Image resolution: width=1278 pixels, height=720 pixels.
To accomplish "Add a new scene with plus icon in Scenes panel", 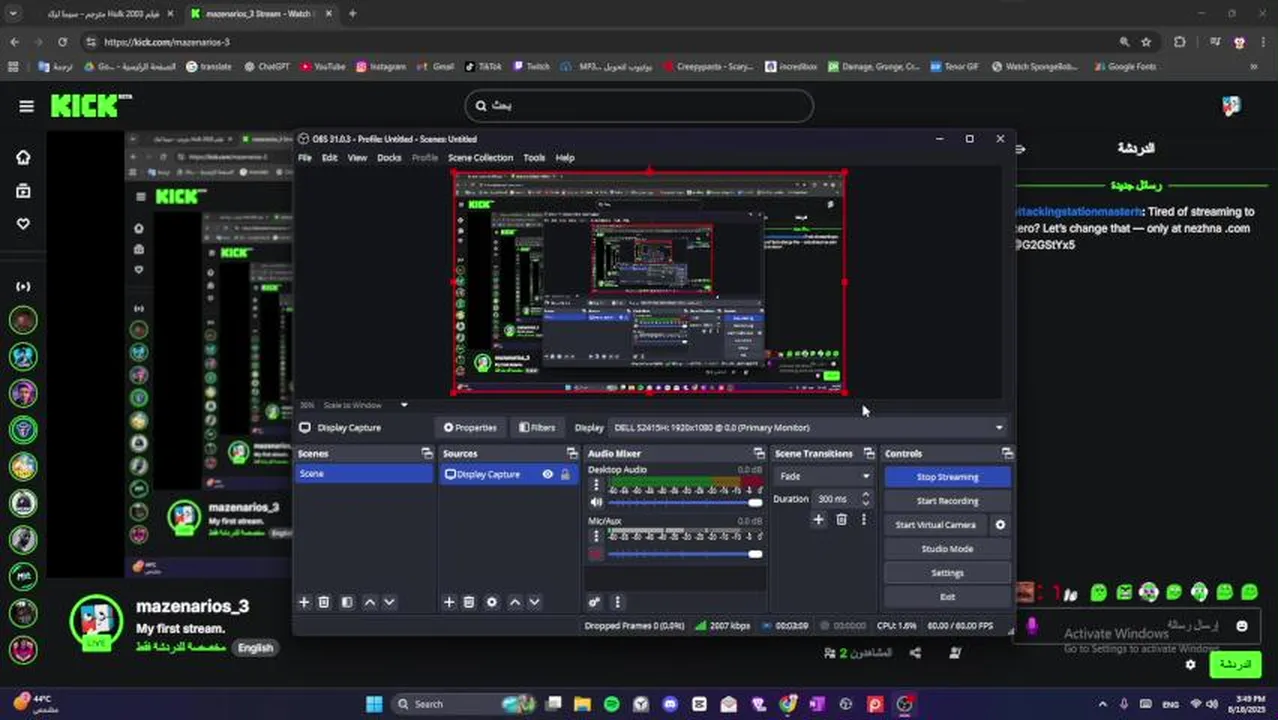I will [x=304, y=602].
